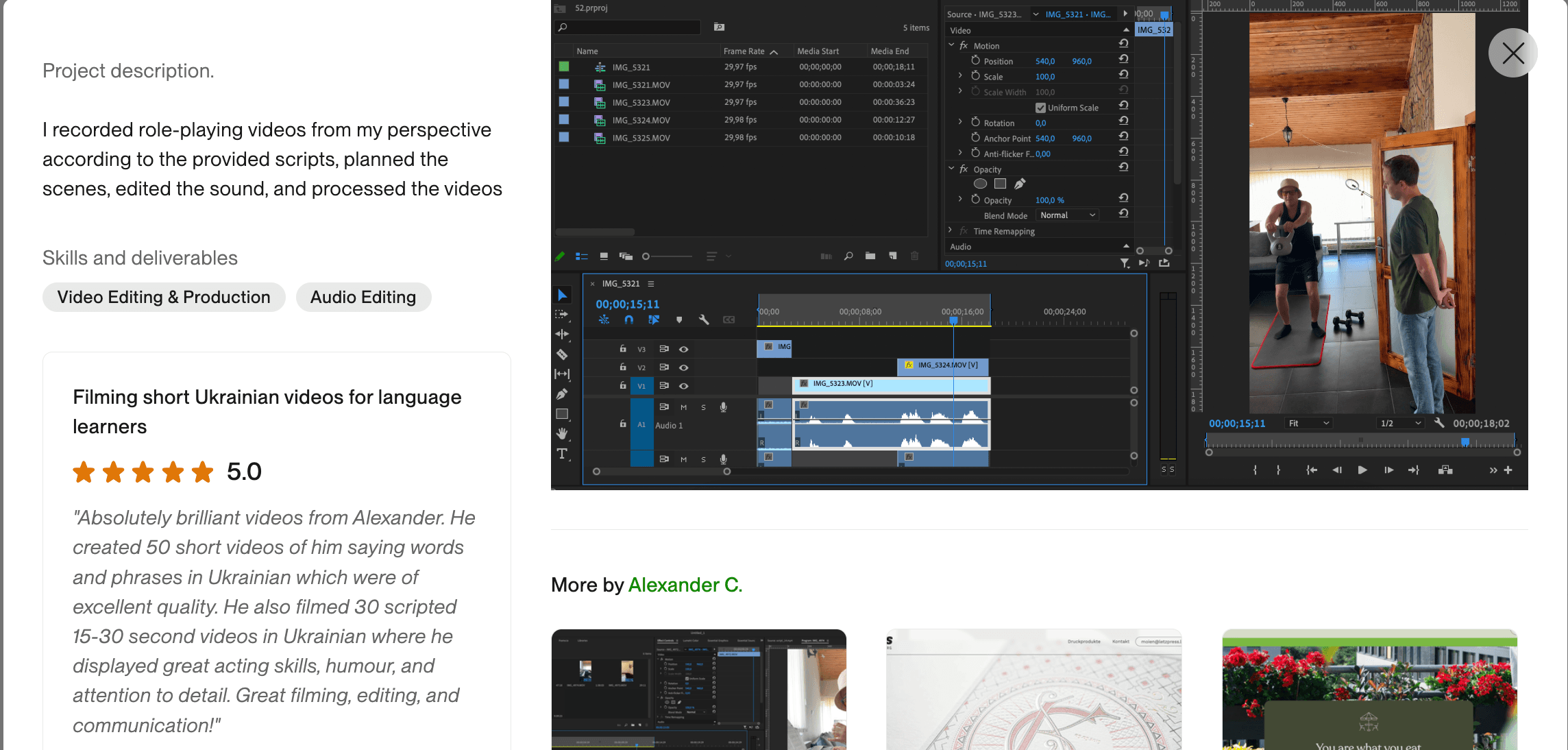The image size is (1568, 750).
Task: Select the Selection arrow tool in timeline toolbox
Action: click(x=562, y=295)
